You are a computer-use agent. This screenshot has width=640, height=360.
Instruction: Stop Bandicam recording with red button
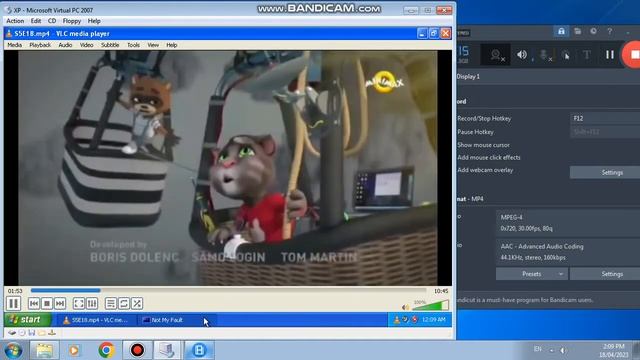tap(633, 55)
